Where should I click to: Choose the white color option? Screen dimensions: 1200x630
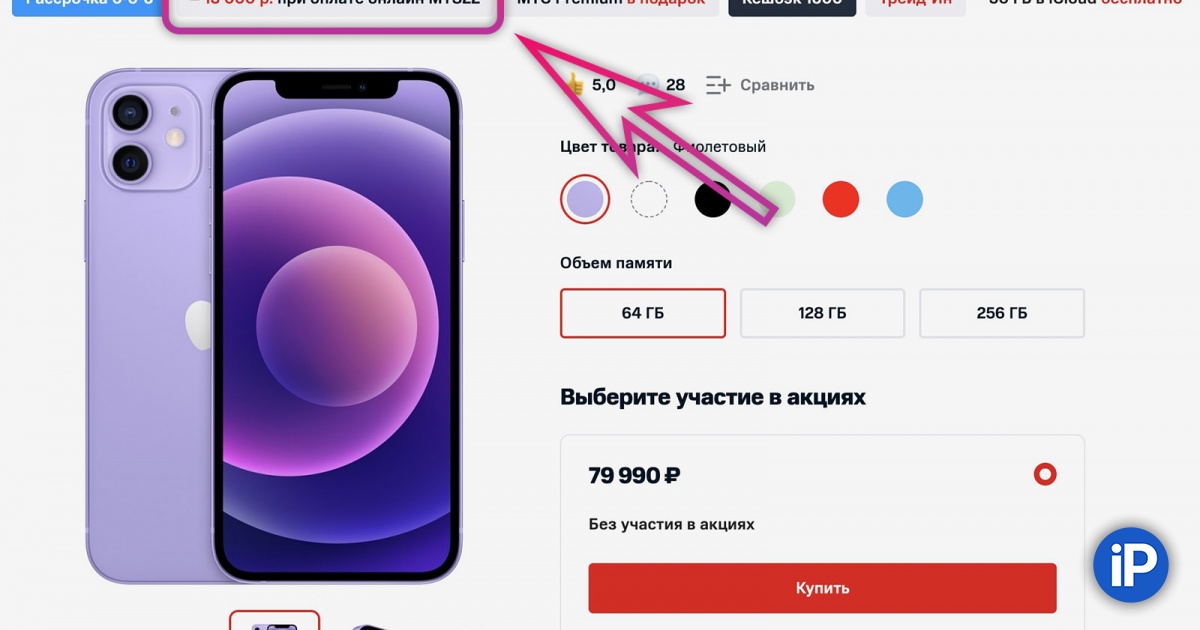click(649, 199)
